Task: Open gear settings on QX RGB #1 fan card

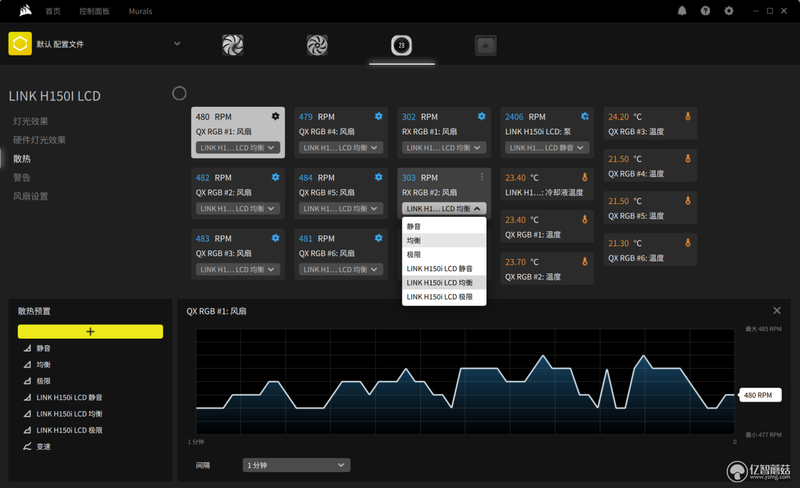Action: 276,116
